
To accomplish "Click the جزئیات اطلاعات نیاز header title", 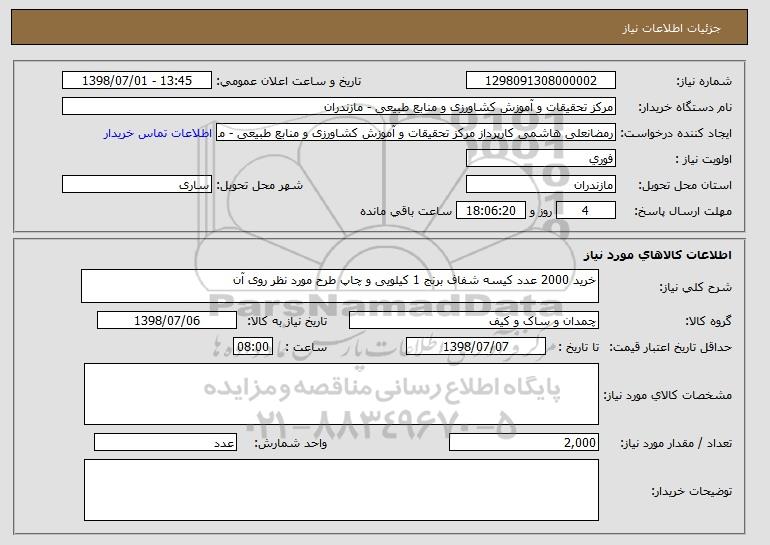I will pyautogui.click(x=671, y=28).
